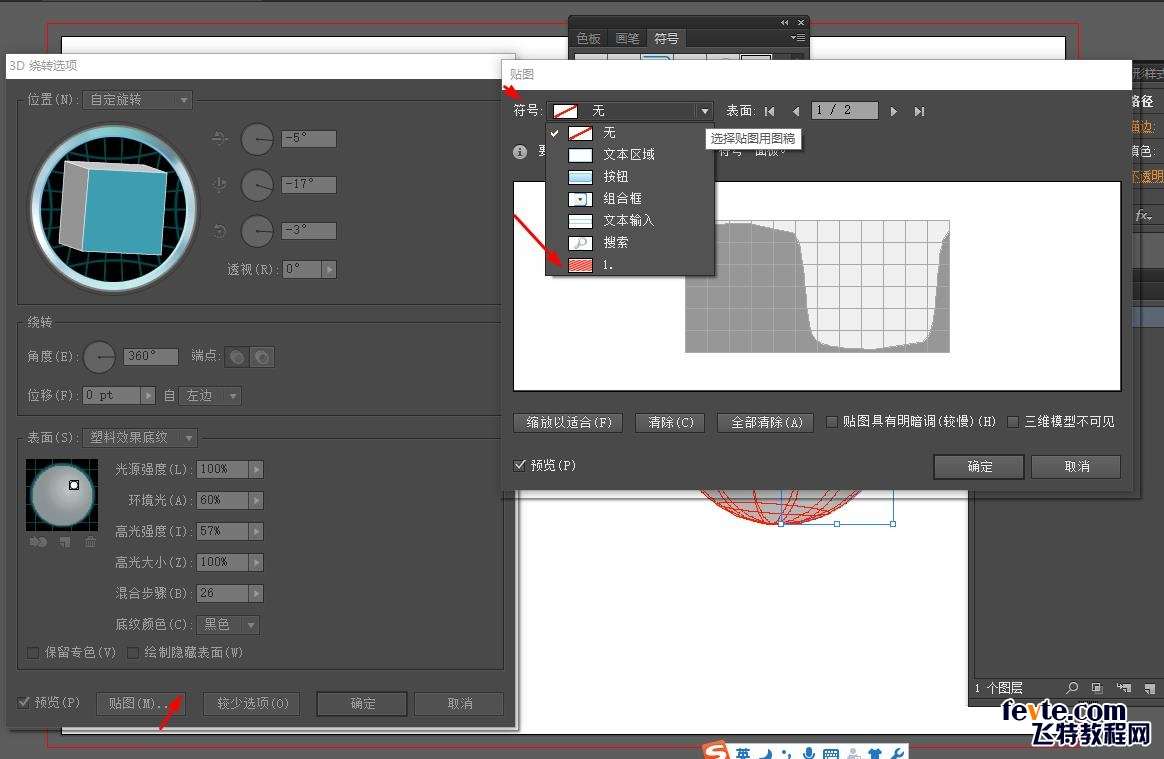Enable the 三维模型不可见 checkbox
Viewport: 1164px width, 759px height.
tap(1013, 422)
